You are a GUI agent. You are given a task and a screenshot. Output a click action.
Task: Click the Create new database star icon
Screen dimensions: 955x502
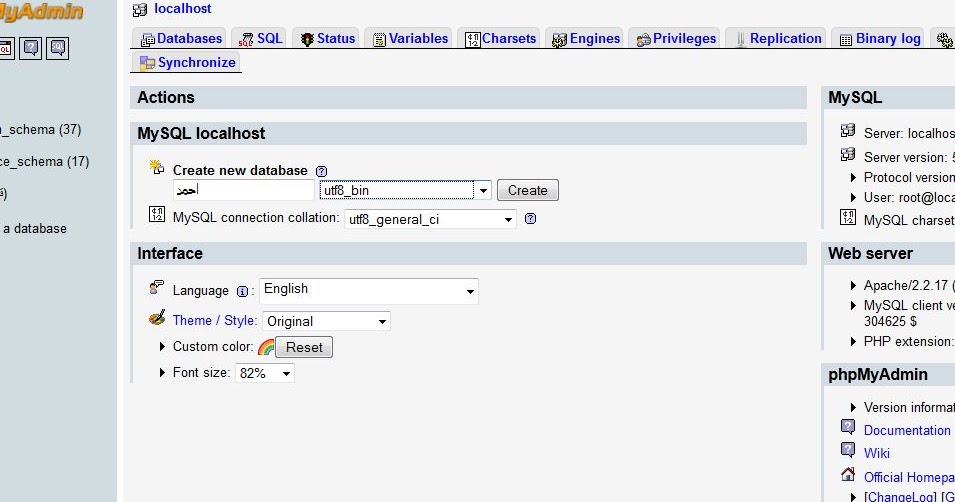click(157, 167)
